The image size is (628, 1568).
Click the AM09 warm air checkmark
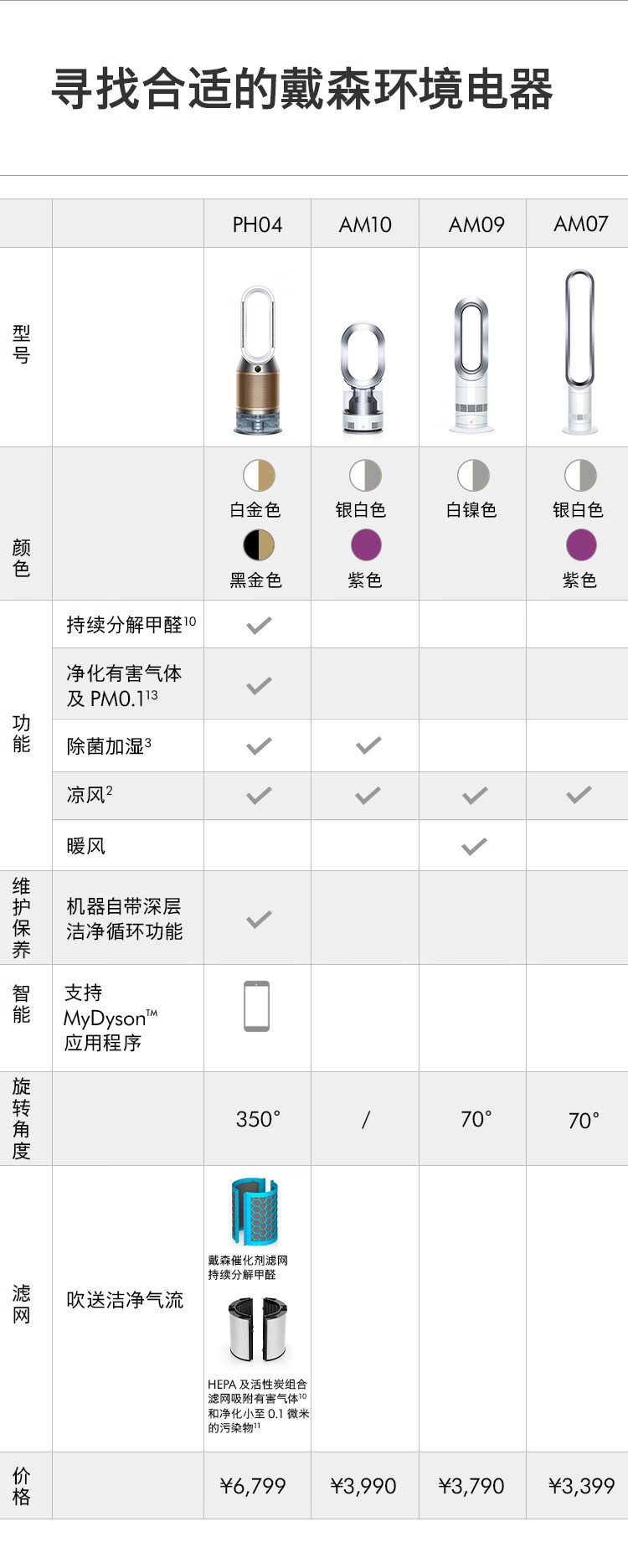(x=474, y=847)
